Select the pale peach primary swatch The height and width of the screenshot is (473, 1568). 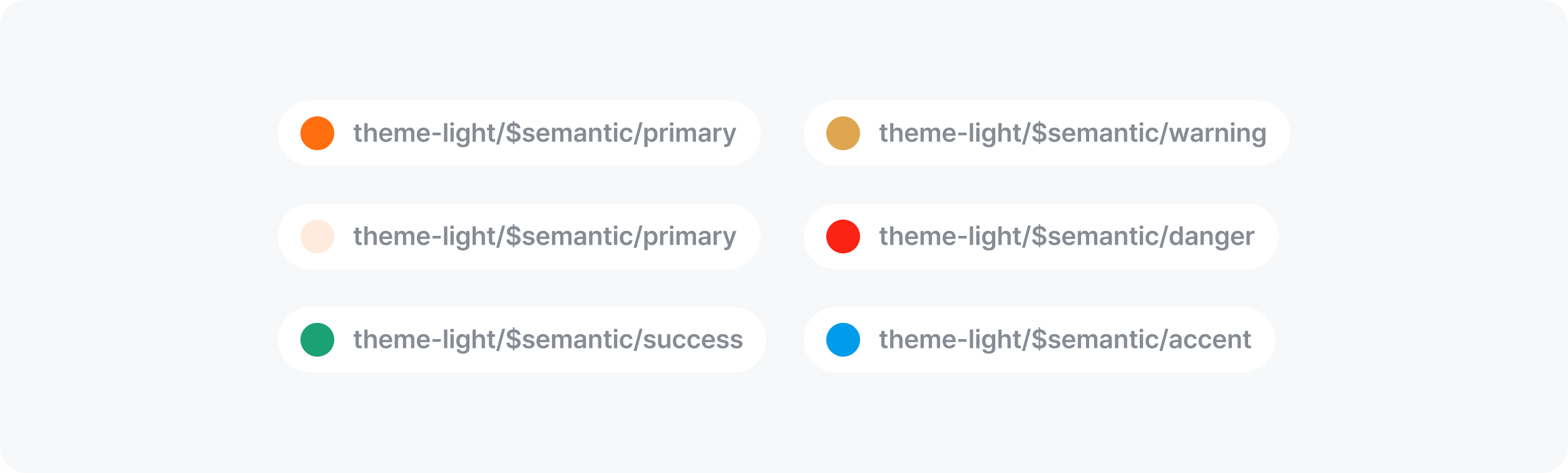(317, 236)
